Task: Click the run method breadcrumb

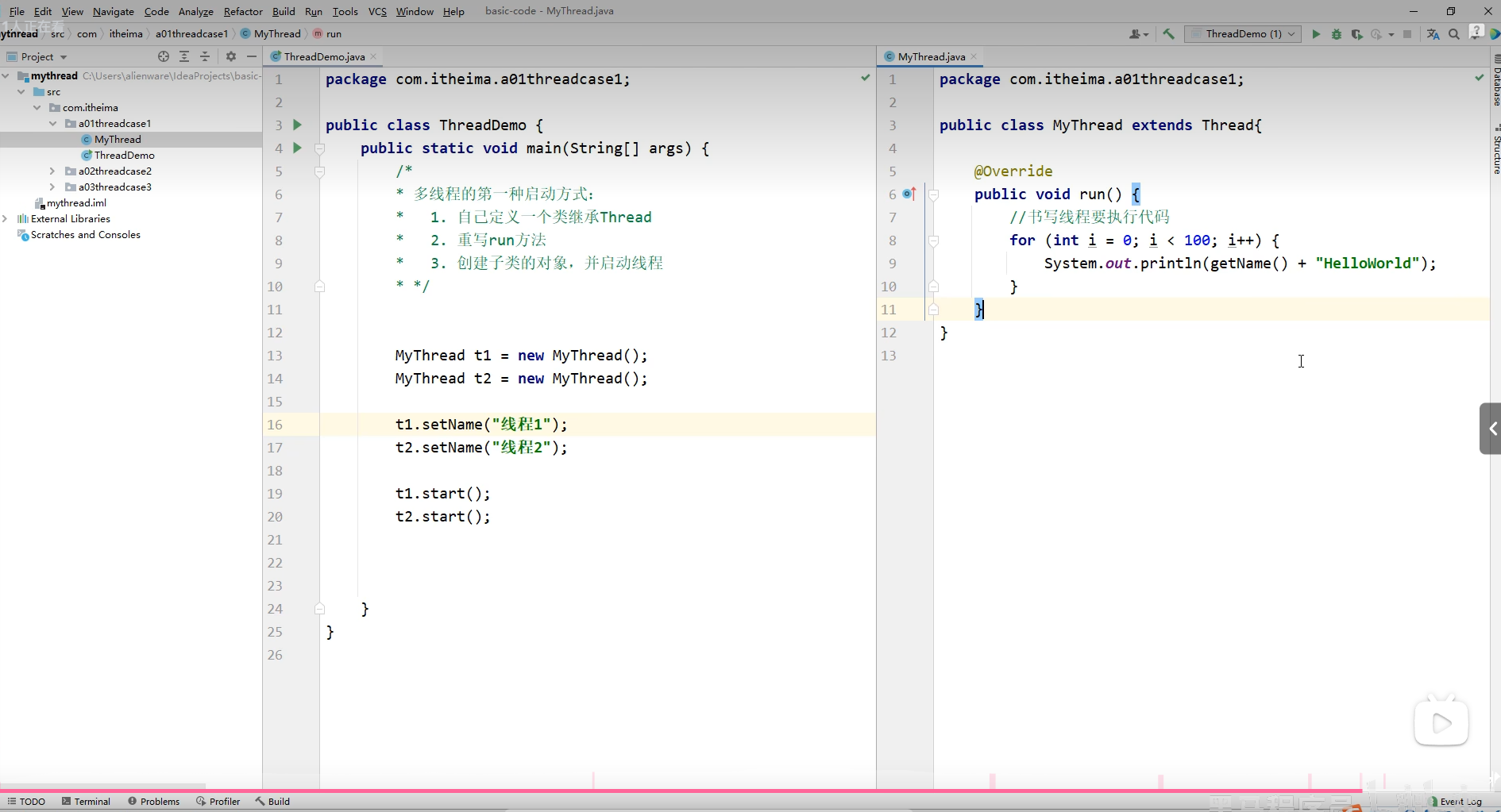Action: click(327, 34)
